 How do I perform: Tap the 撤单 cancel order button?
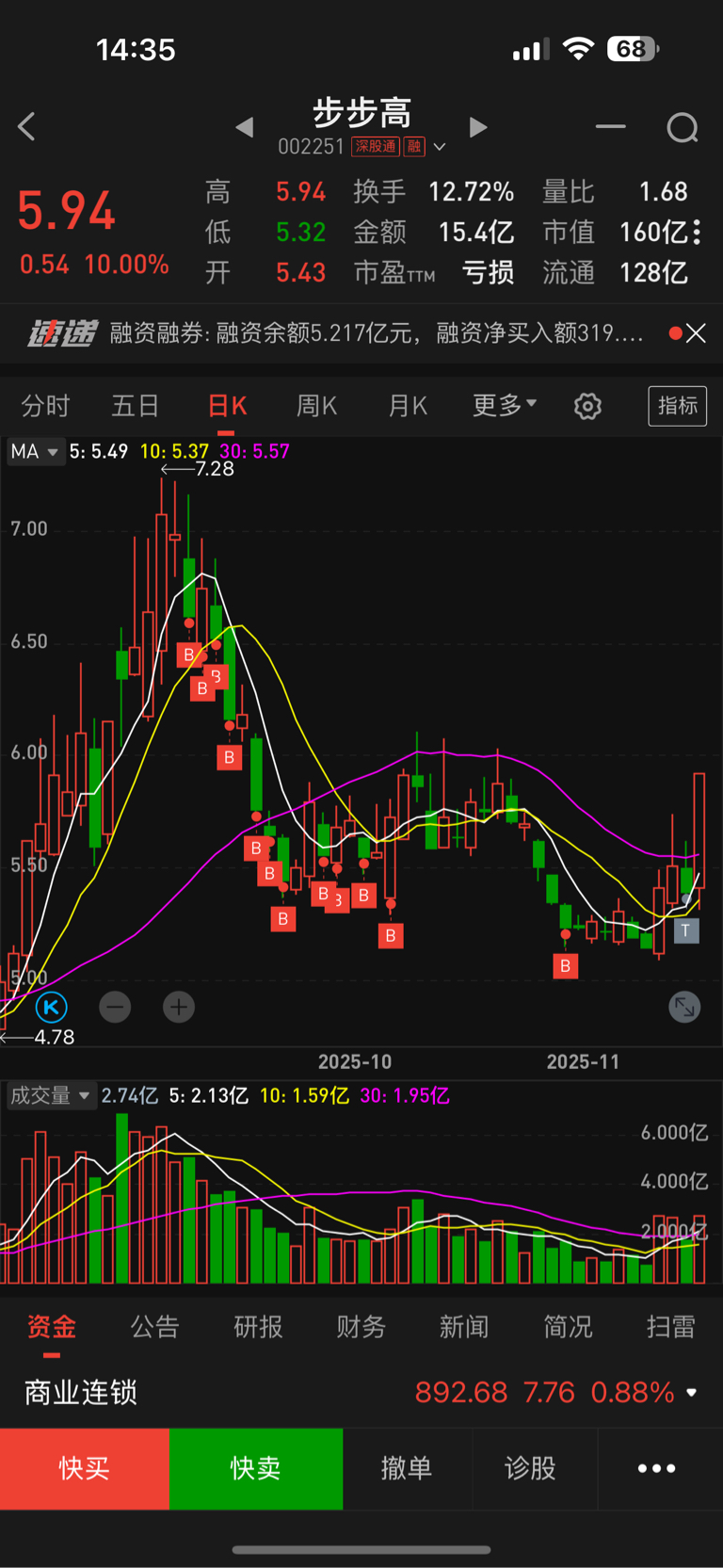coord(407,1469)
